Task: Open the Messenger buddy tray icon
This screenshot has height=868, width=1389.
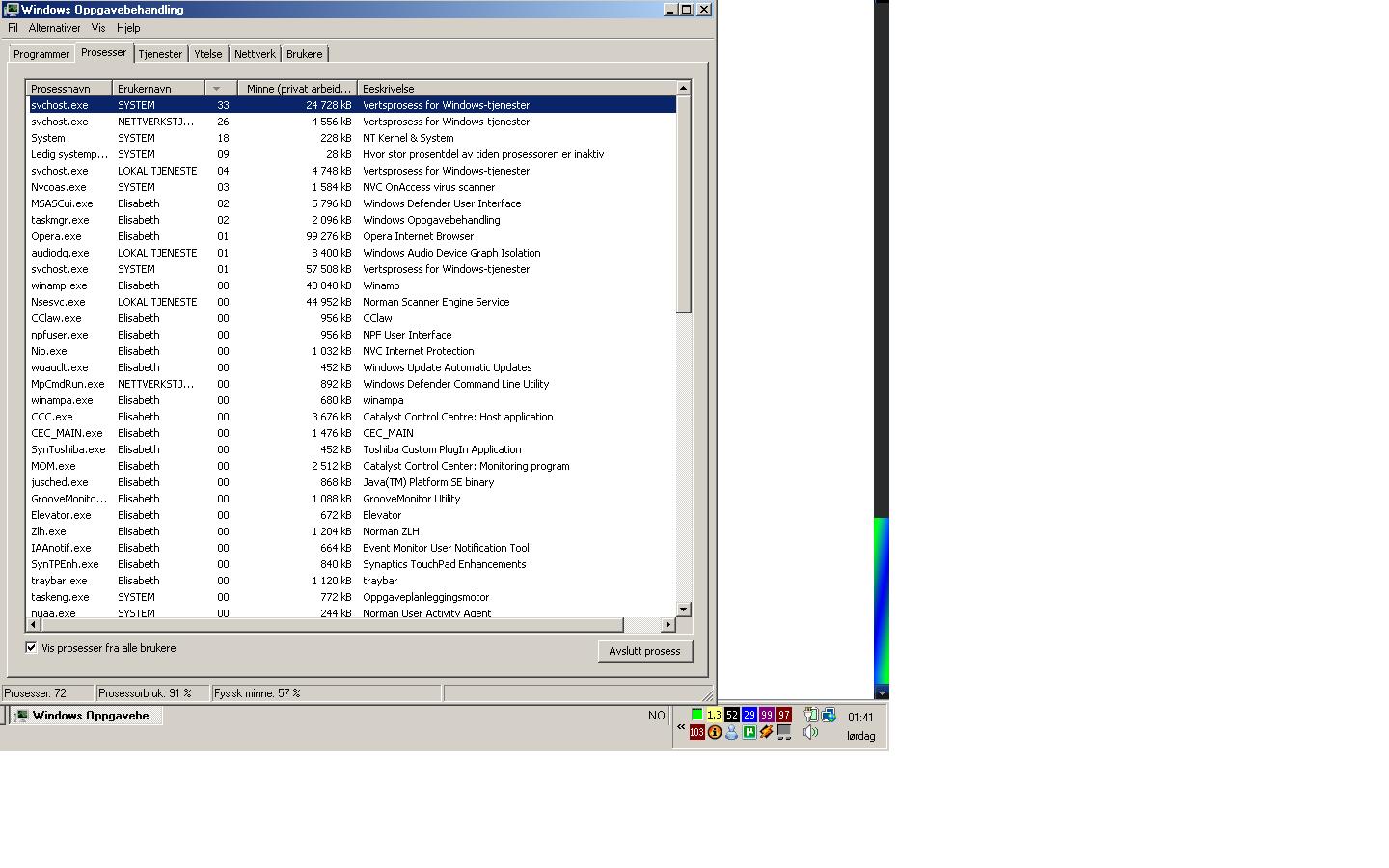Action: 731,732
